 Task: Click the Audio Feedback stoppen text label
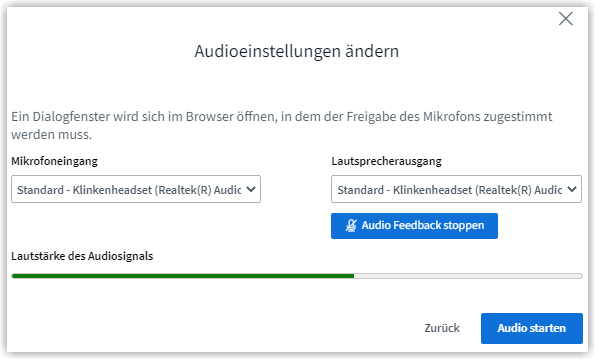click(x=423, y=225)
